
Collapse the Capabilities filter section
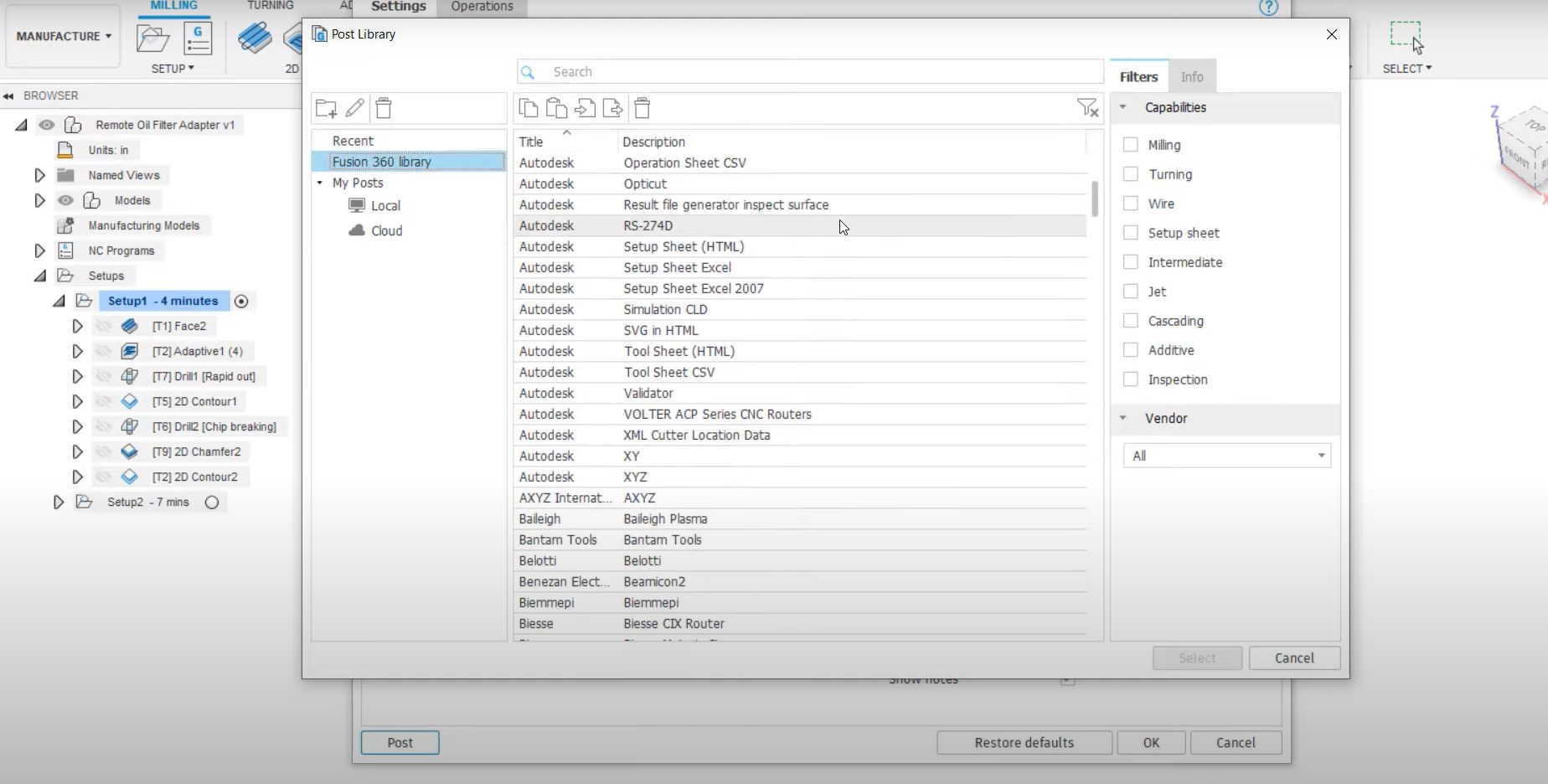(1123, 107)
